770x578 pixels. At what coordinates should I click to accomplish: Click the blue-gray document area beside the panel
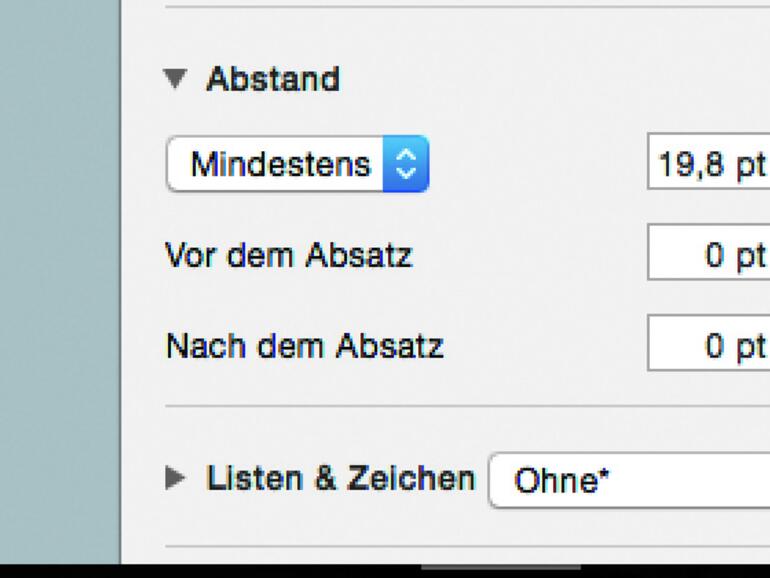[x=58, y=280]
